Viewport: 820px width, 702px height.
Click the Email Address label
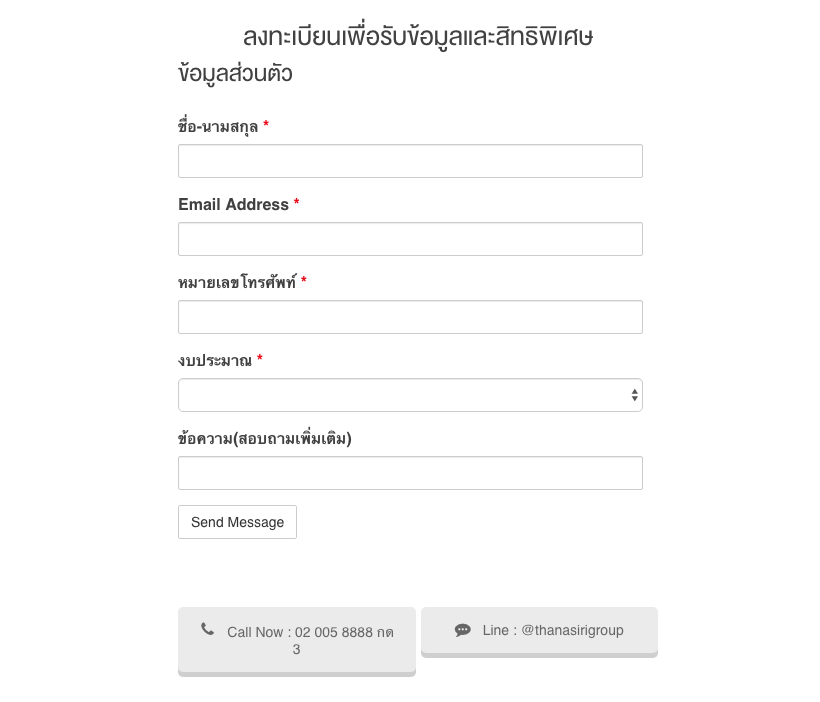pyautogui.click(x=233, y=205)
